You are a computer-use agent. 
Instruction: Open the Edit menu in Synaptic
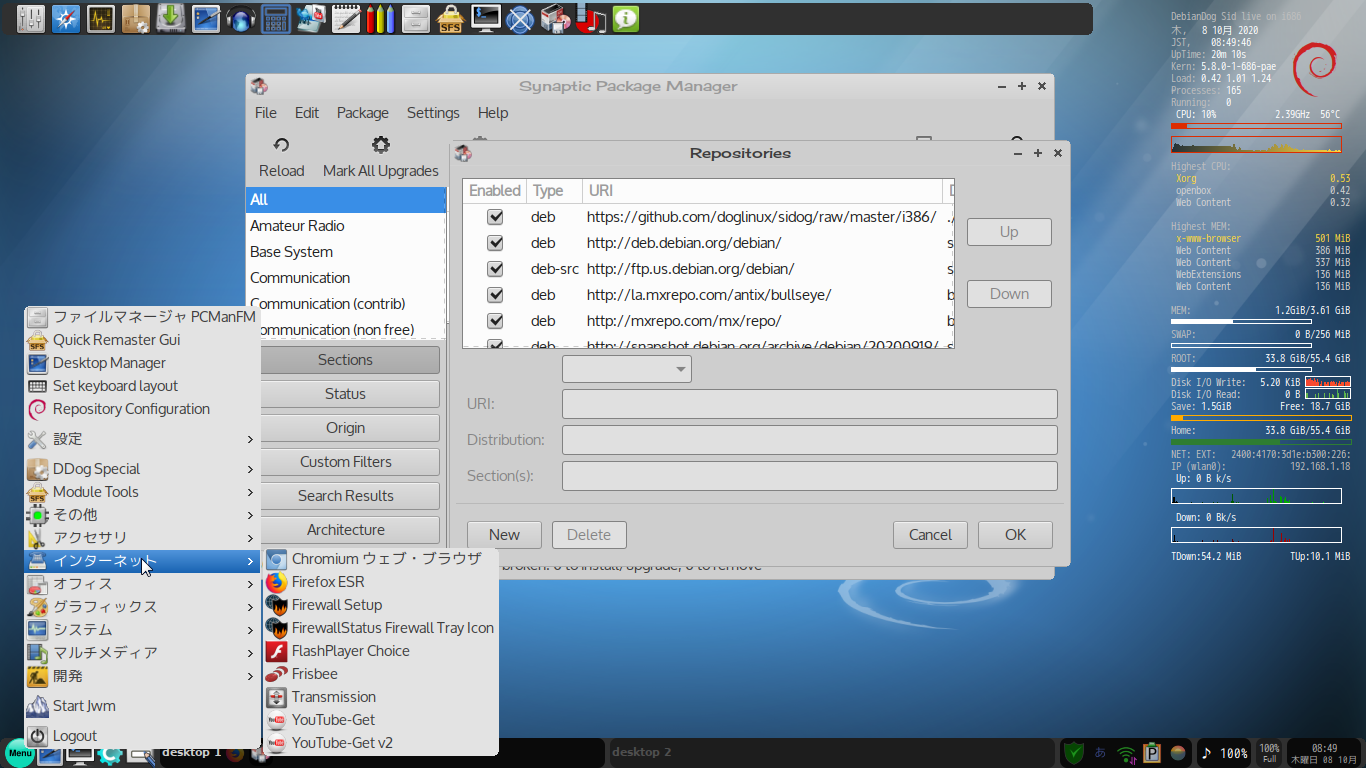coord(307,113)
